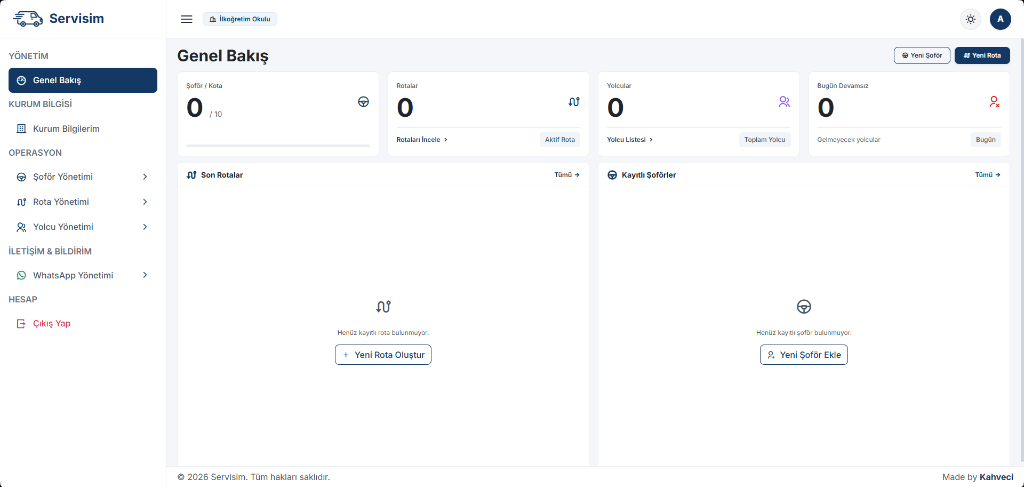This screenshot has height=487, width=1024.
Task: Click the Kahveci link in footer
Action: click(x=996, y=477)
